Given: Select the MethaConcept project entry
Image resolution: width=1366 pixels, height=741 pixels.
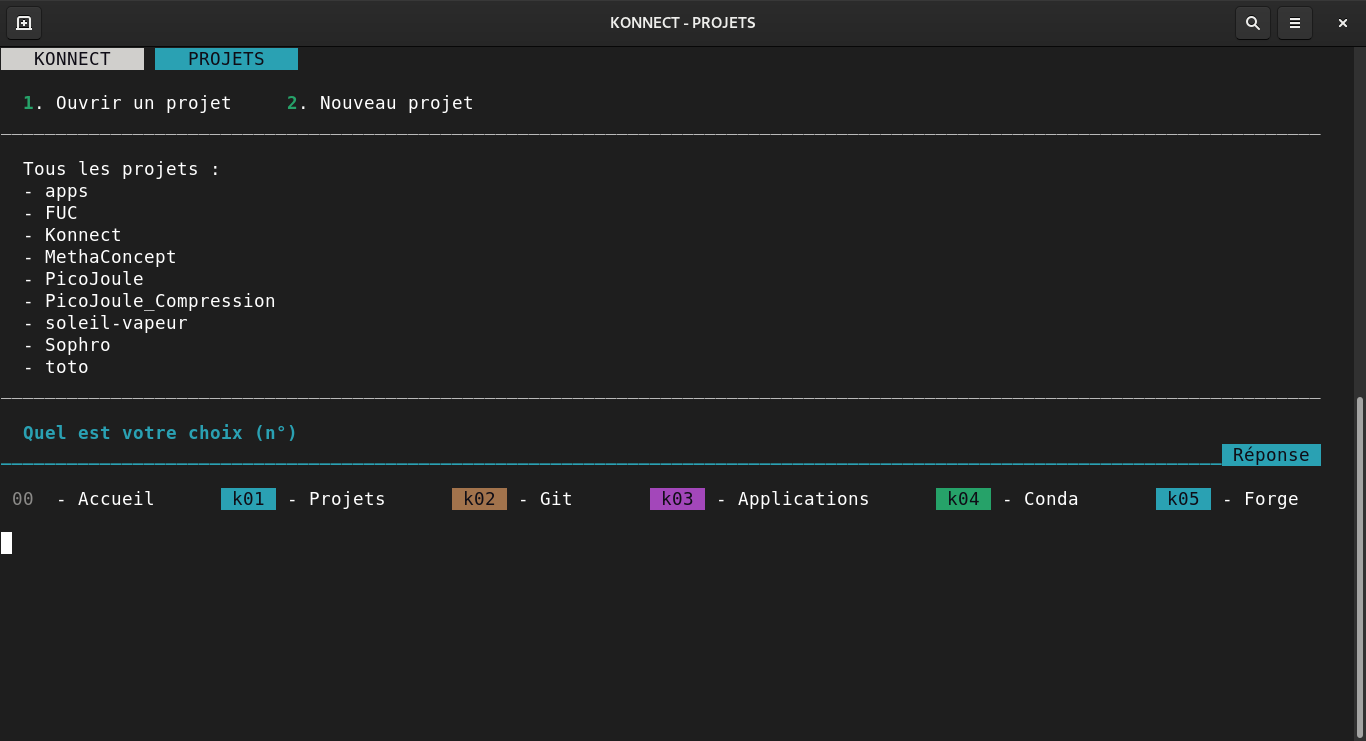Looking at the screenshot, I should point(110,257).
